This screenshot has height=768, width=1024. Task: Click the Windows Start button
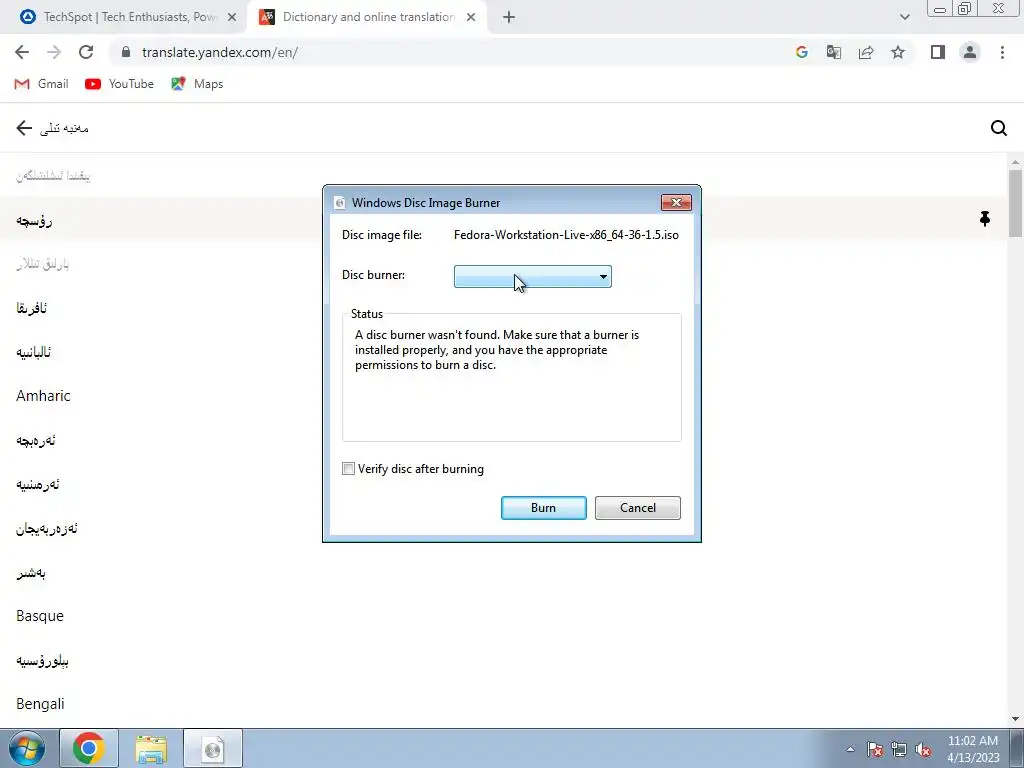point(26,748)
